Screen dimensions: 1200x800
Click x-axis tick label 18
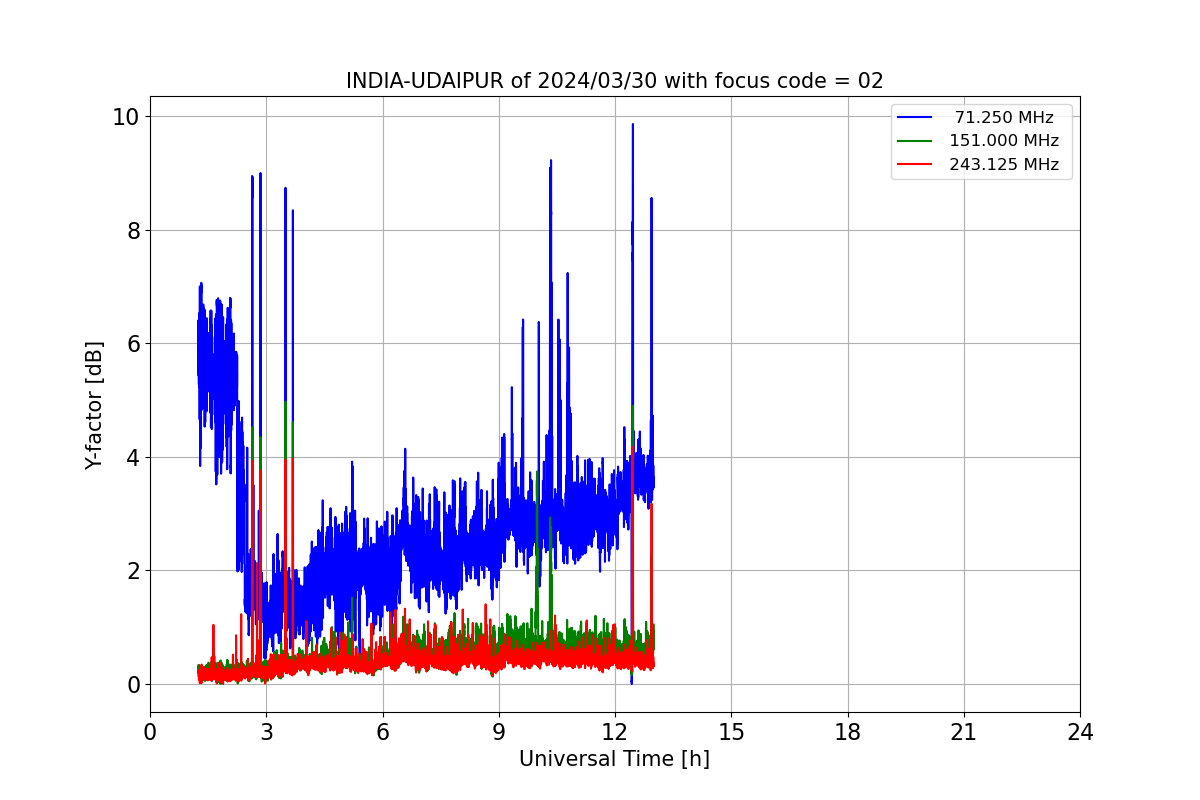847,733
